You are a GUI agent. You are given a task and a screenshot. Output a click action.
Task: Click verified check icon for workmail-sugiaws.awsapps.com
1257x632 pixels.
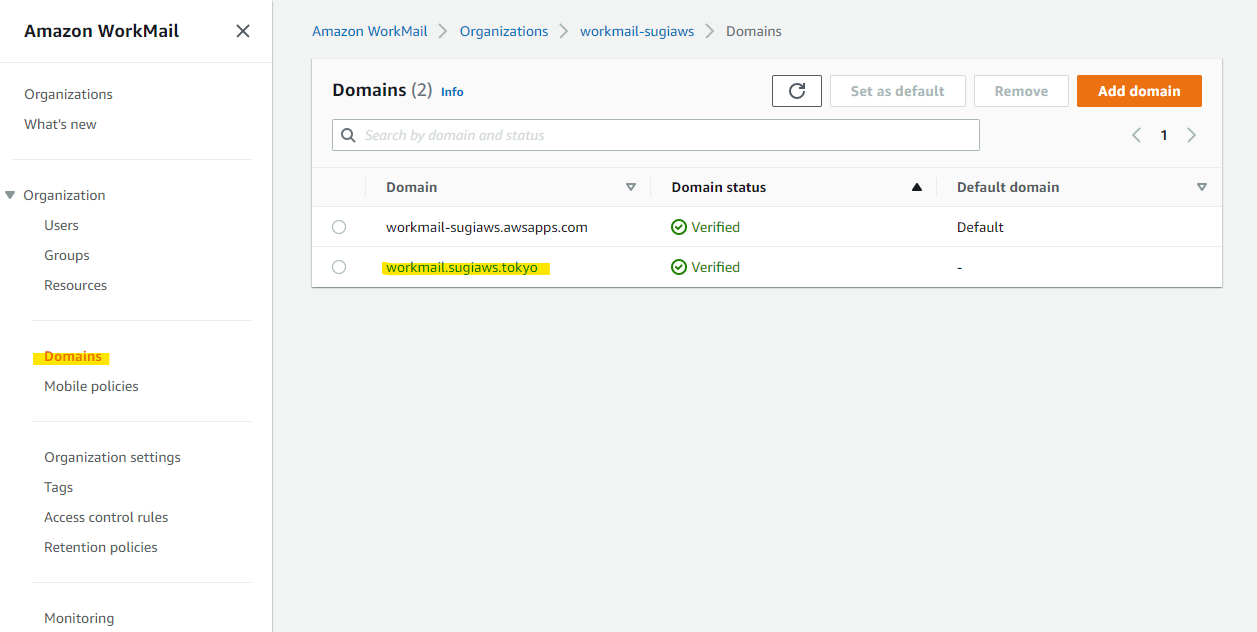coord(679,227)
